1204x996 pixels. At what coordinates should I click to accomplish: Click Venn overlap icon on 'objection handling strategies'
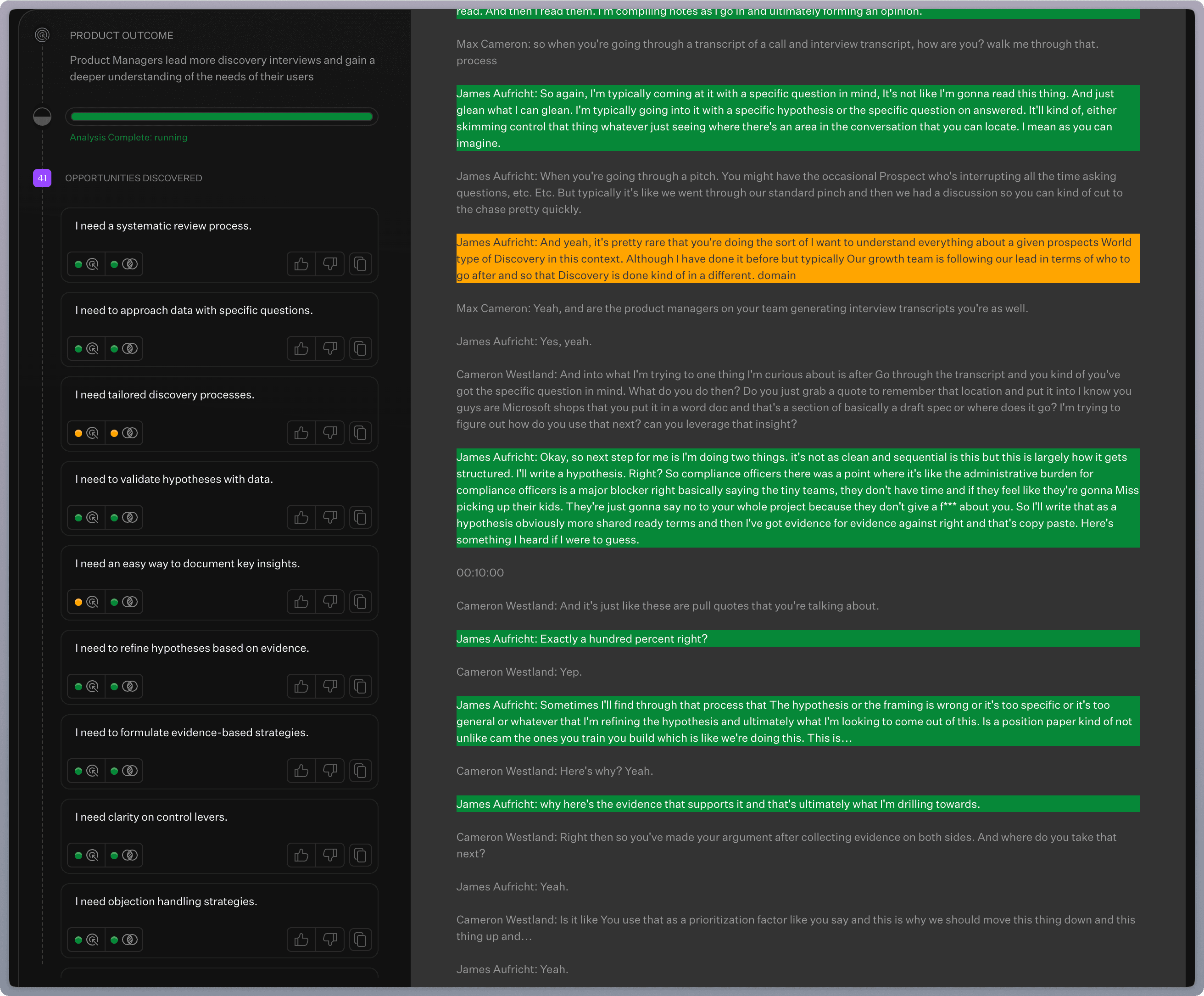click(130, 940)
